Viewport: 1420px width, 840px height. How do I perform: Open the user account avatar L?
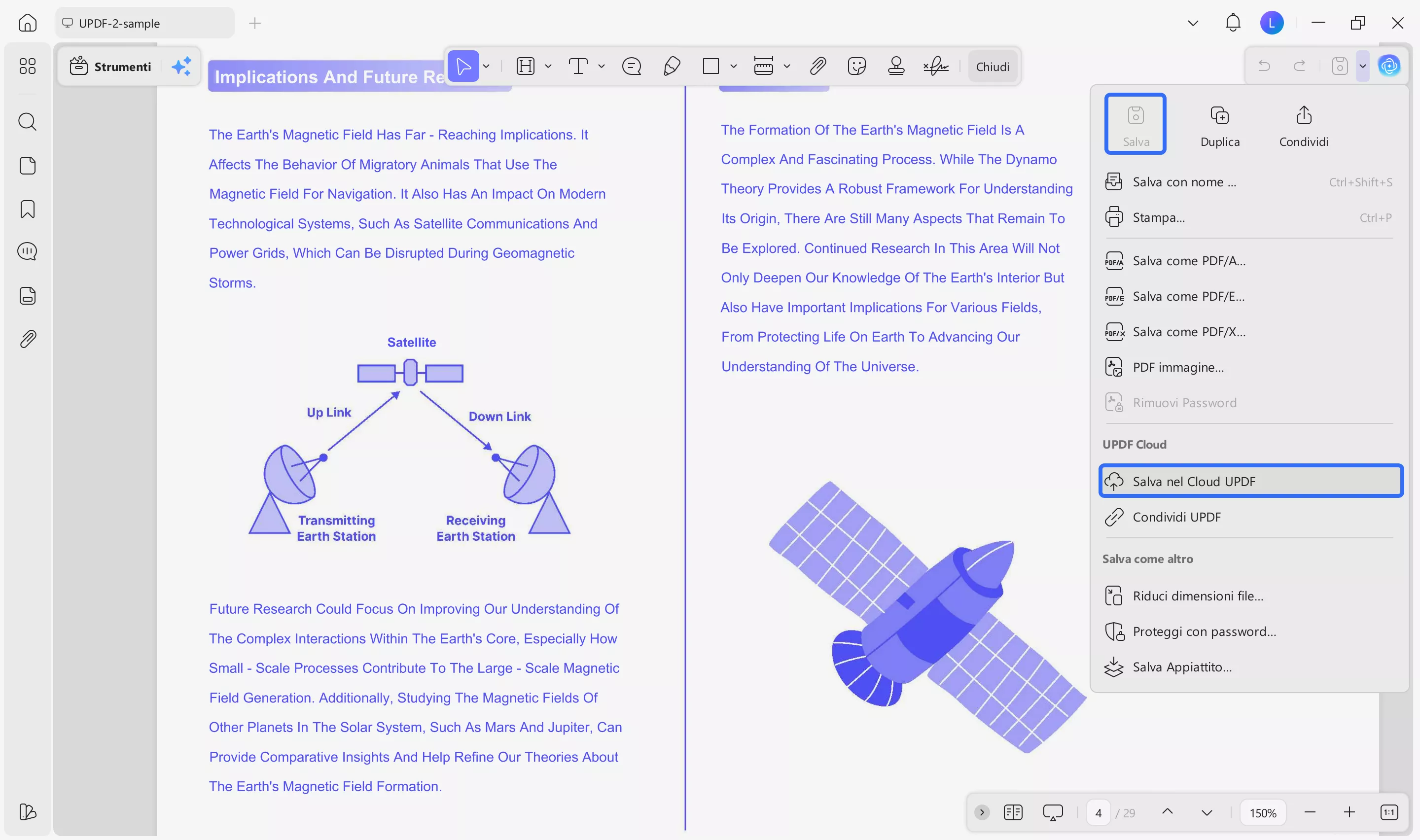click(1272, 23)
